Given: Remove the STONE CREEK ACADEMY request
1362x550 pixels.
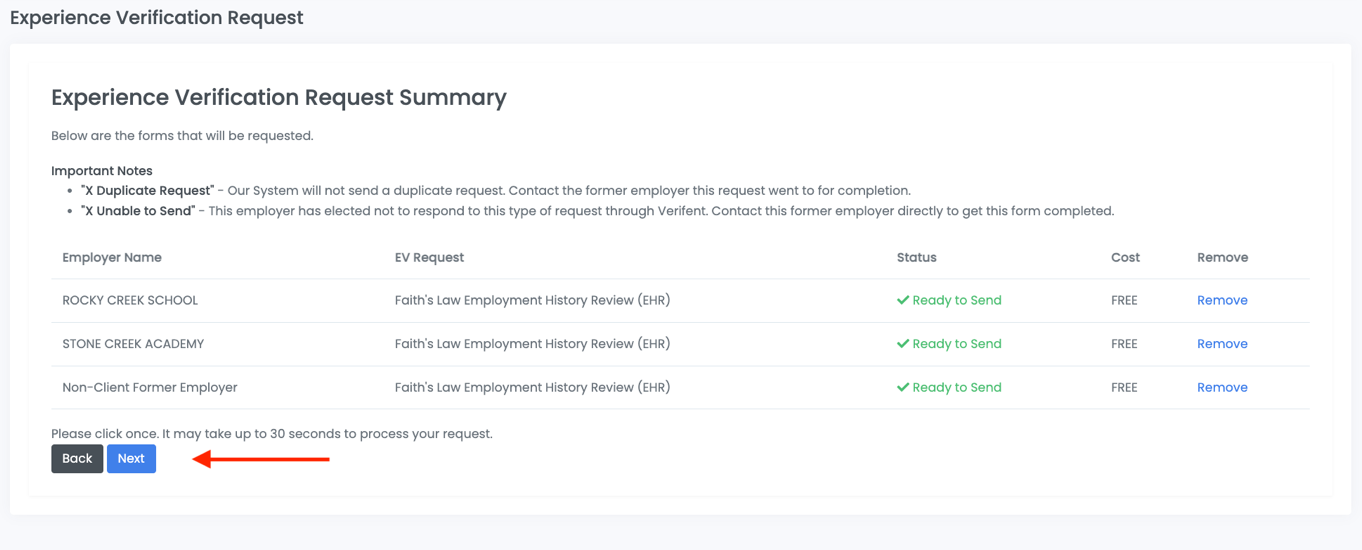Looking at the screenshot, I should click(x=1221, y=344).
